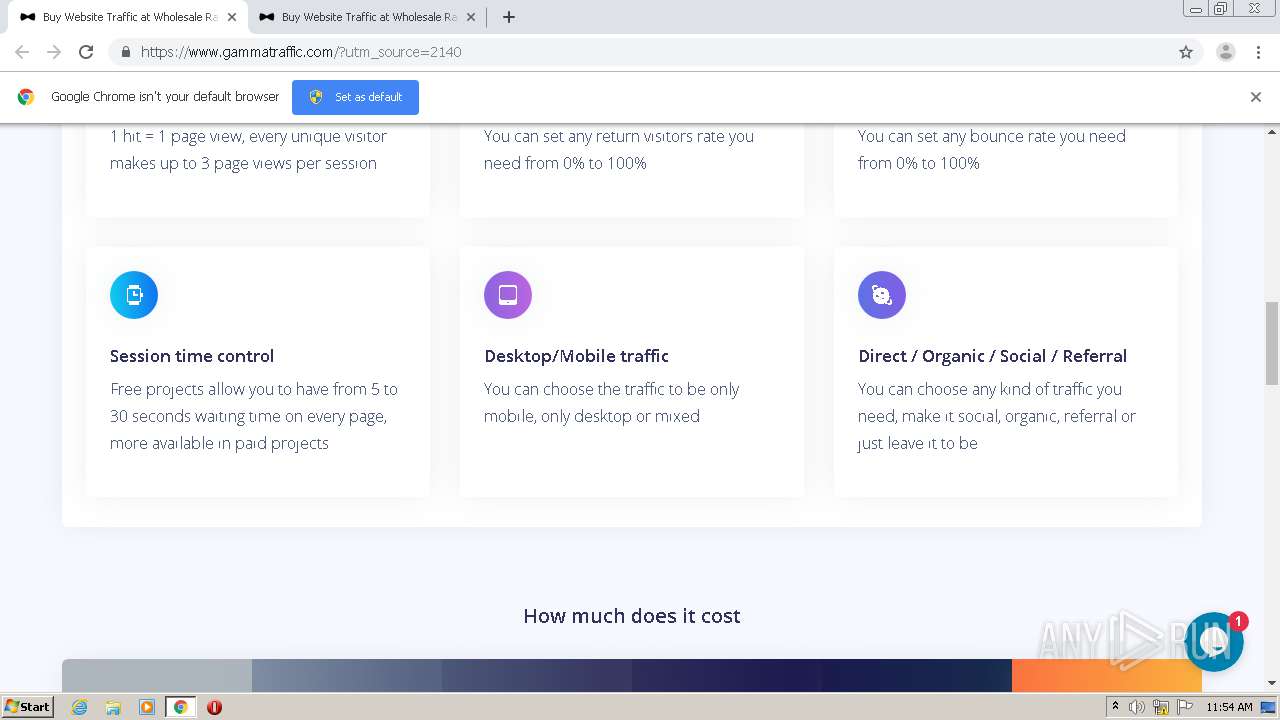This screenshot has width=1280, height=720.
Task: Click the Session time control clock icon
Action: tap(134, 295)
